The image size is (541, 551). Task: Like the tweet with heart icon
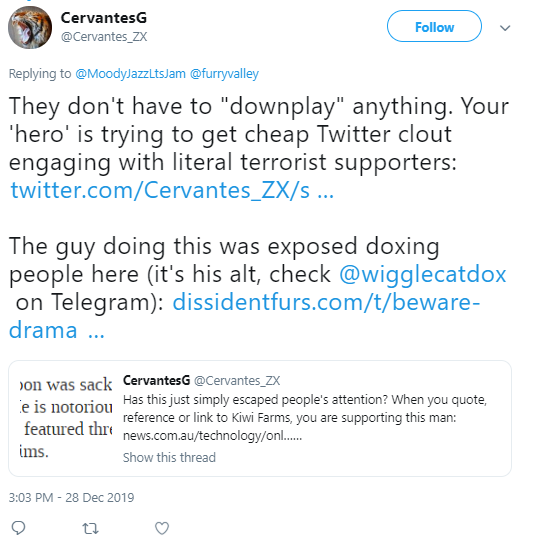[x=162, y=528]
